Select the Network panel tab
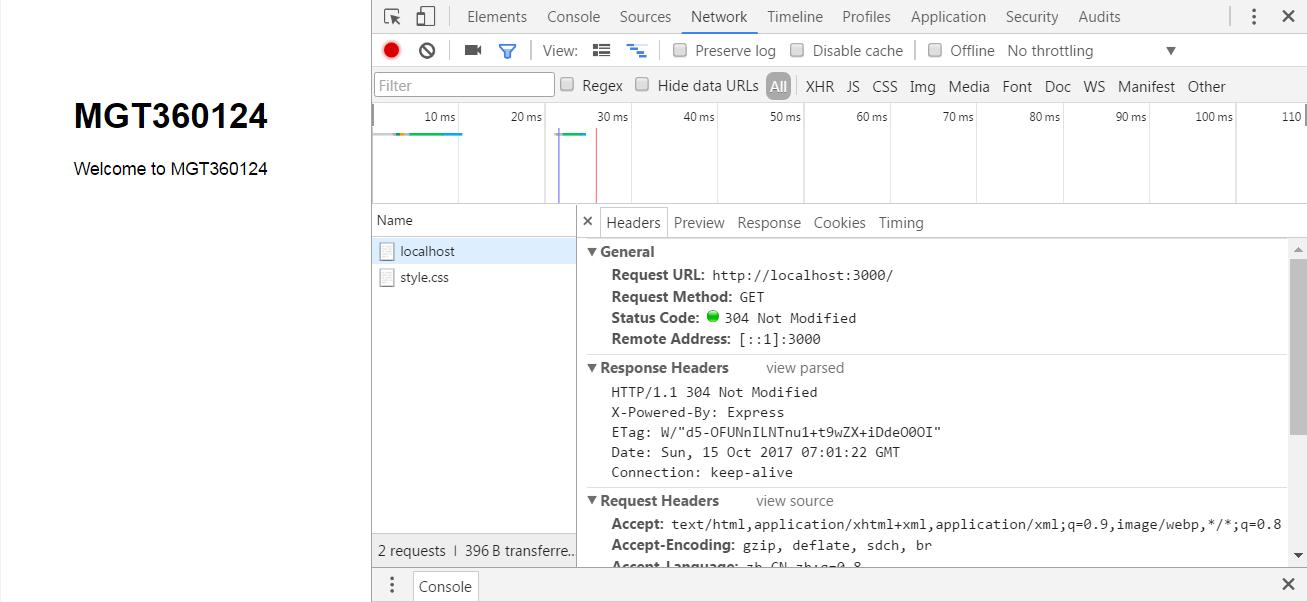The width and height of the screenshot is (1307, 602). coord(719,17)
